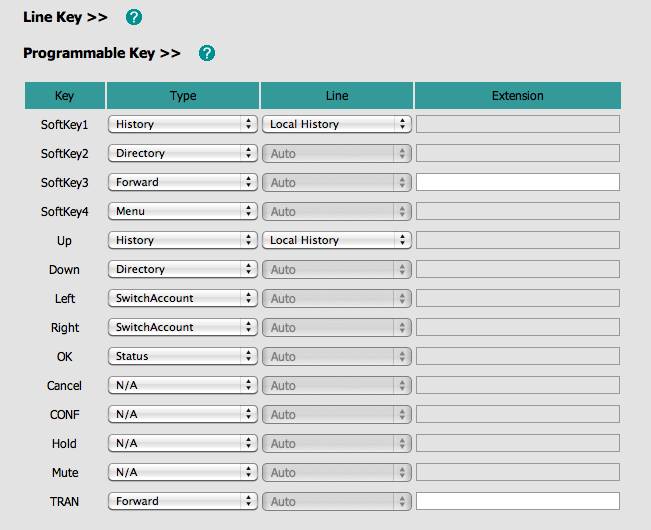The image size is (651, 530).
Task: Open CONF key Type dropdown
Action: tap(183, 415)
